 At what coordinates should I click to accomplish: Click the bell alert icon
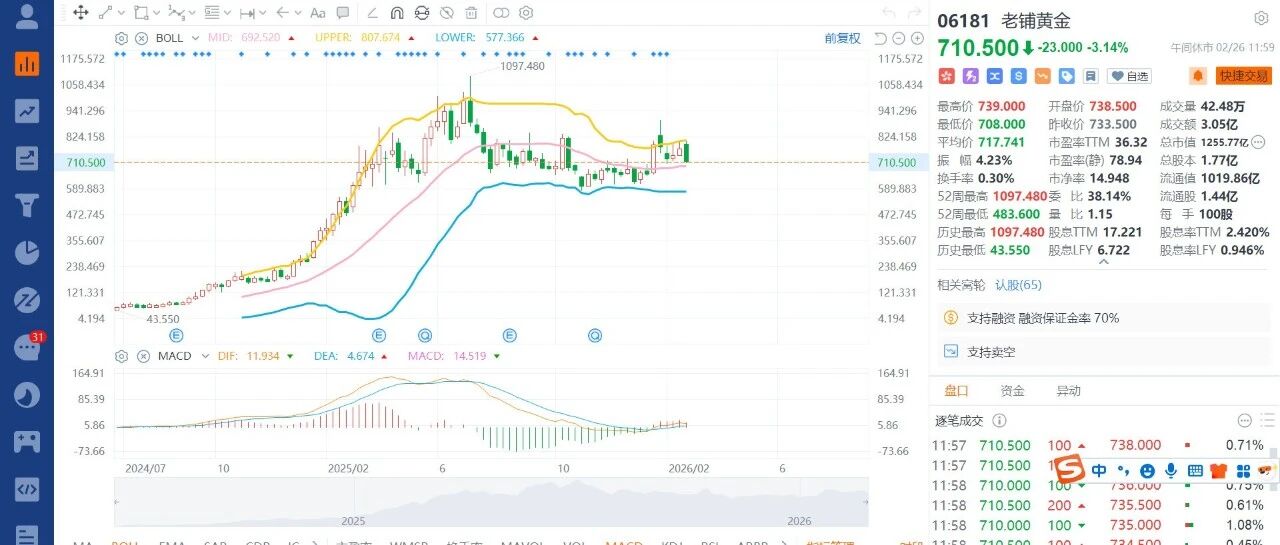coord(1197,76)
